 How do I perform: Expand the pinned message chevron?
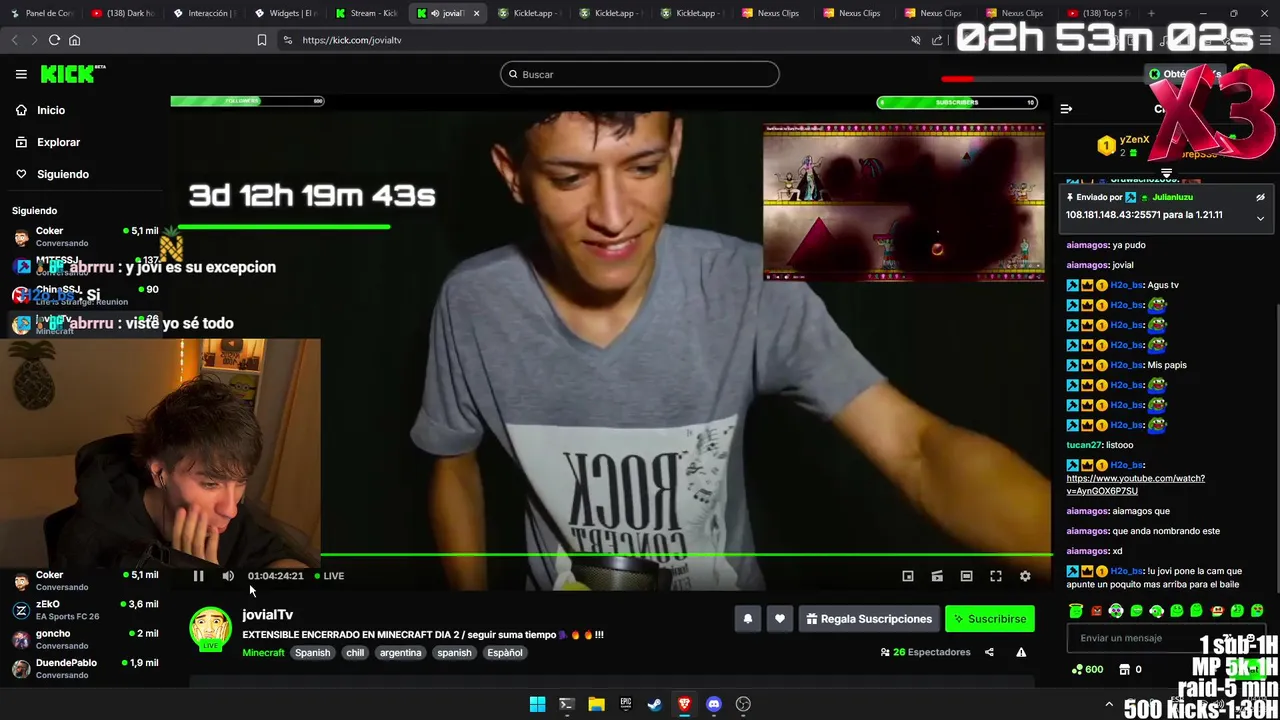tap(1260, 218)
